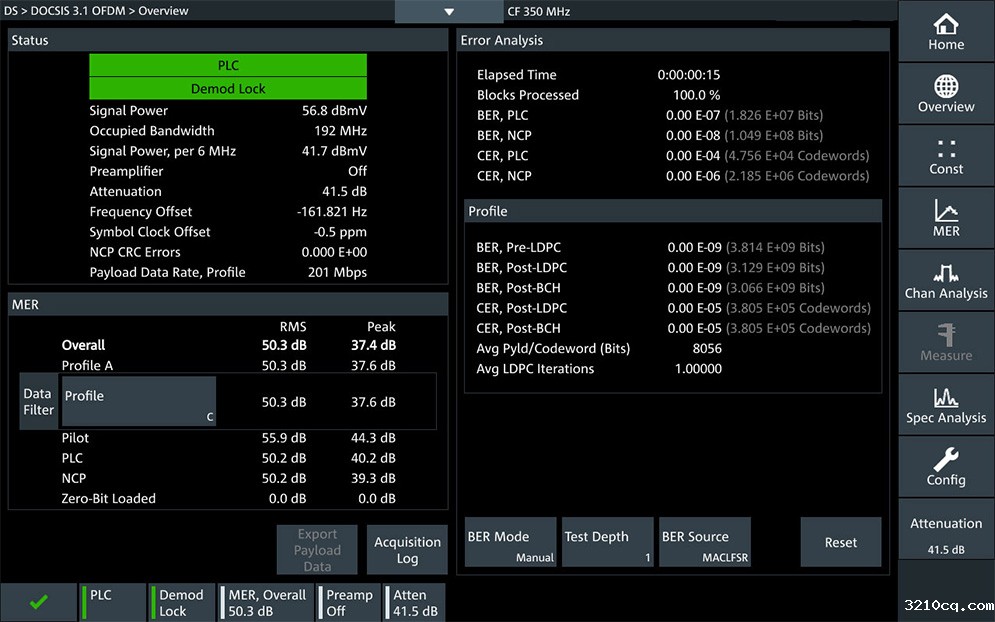Adjust Attenuation 41.5 dB in sidebar
This screenshot has width=995, height=622.
click(945, 536)
